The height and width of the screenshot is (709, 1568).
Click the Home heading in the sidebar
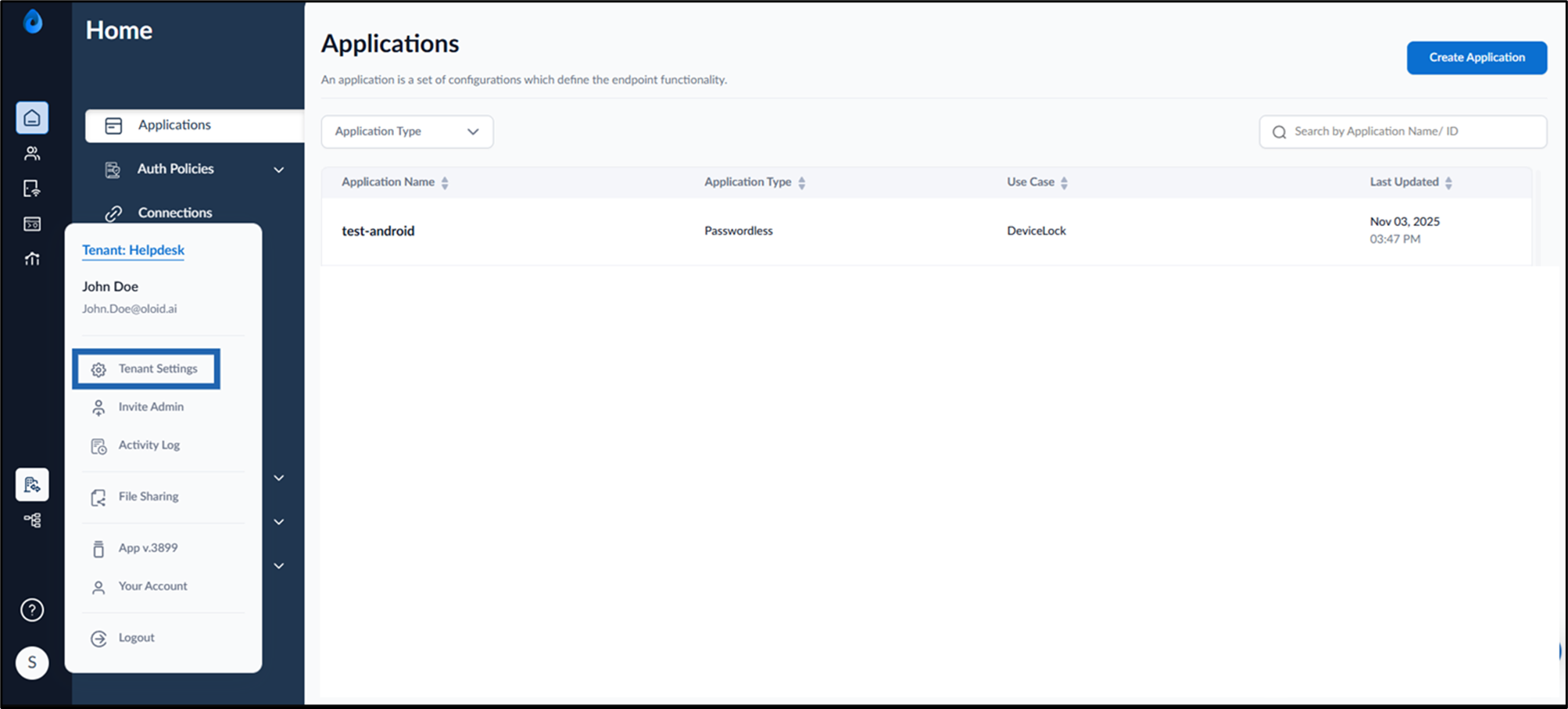(x=119, y=30)
